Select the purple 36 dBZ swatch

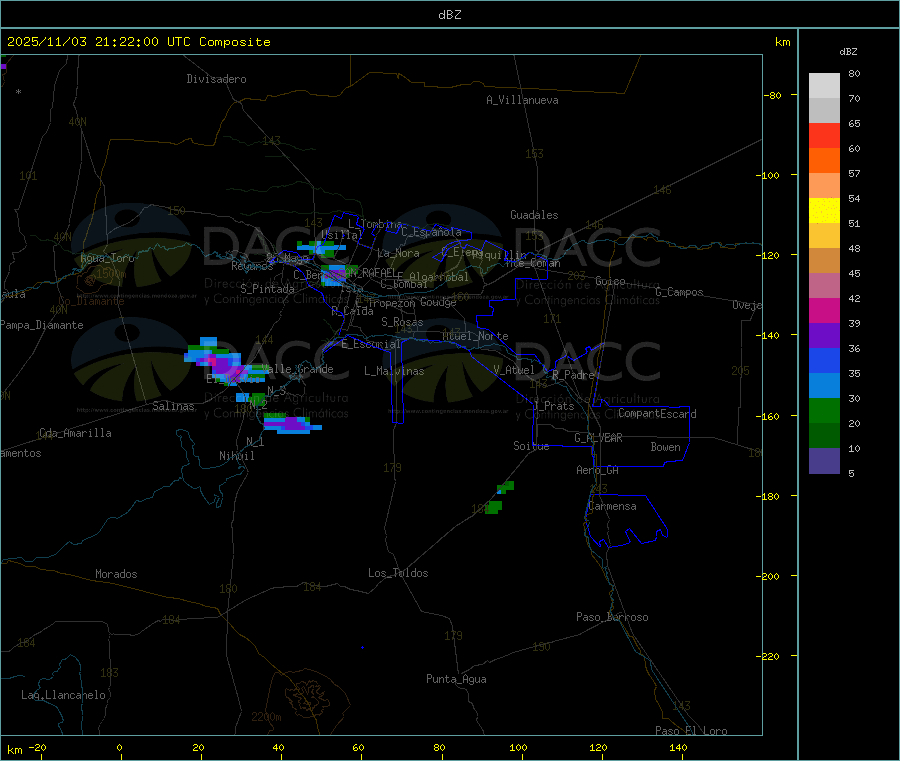pos(824,335)
